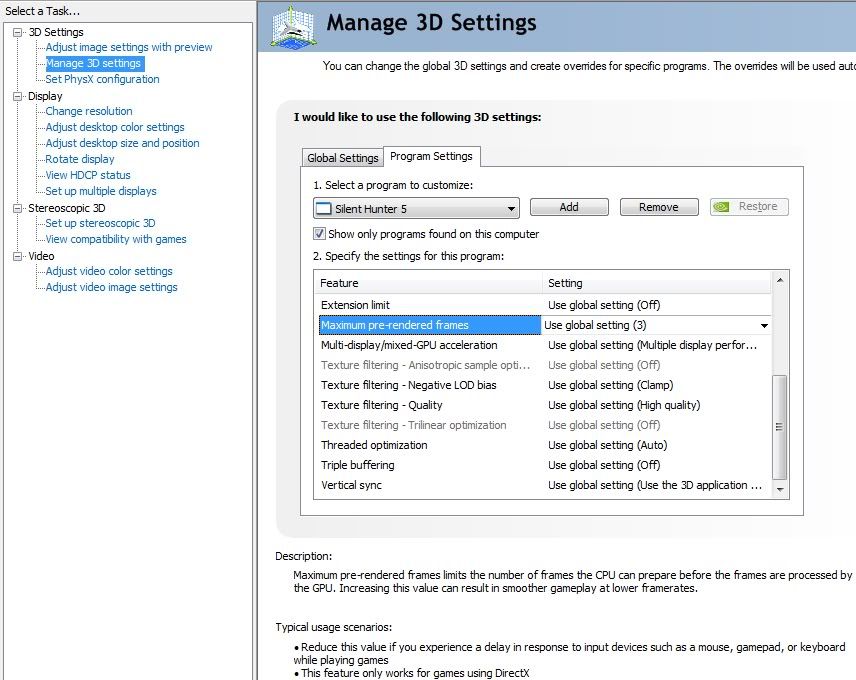Click the Silent Hunter 5 program icon

pos(324,208)
